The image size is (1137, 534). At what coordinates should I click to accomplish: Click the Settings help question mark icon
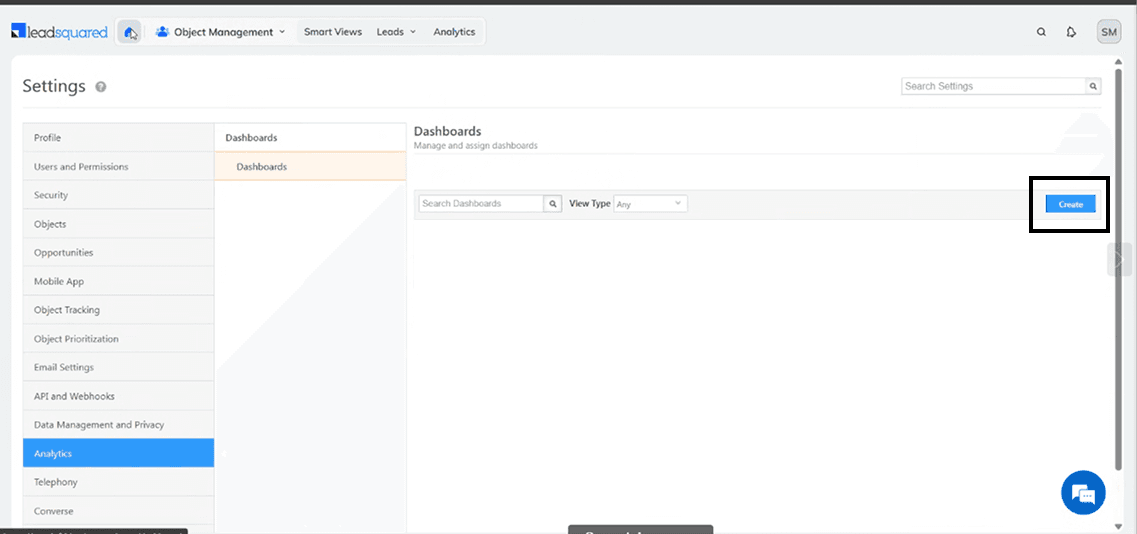click(101, 87)
